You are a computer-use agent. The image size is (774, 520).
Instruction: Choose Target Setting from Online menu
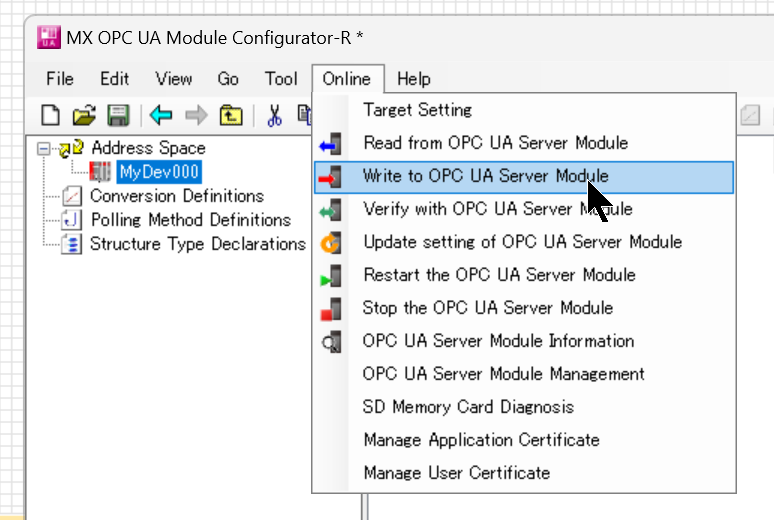pyautogui.click(x=524, y=110)
